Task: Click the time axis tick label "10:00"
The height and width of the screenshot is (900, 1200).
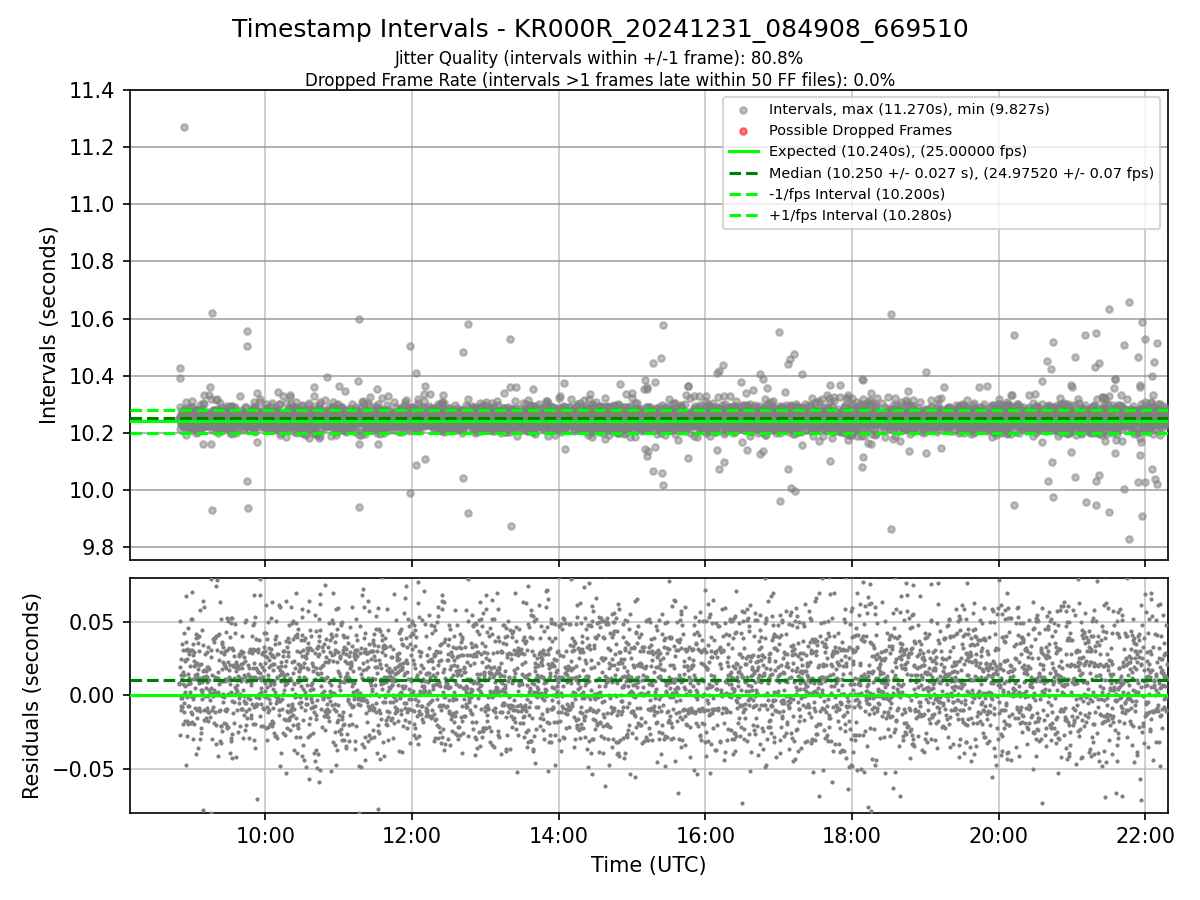Action: [265, 835]
